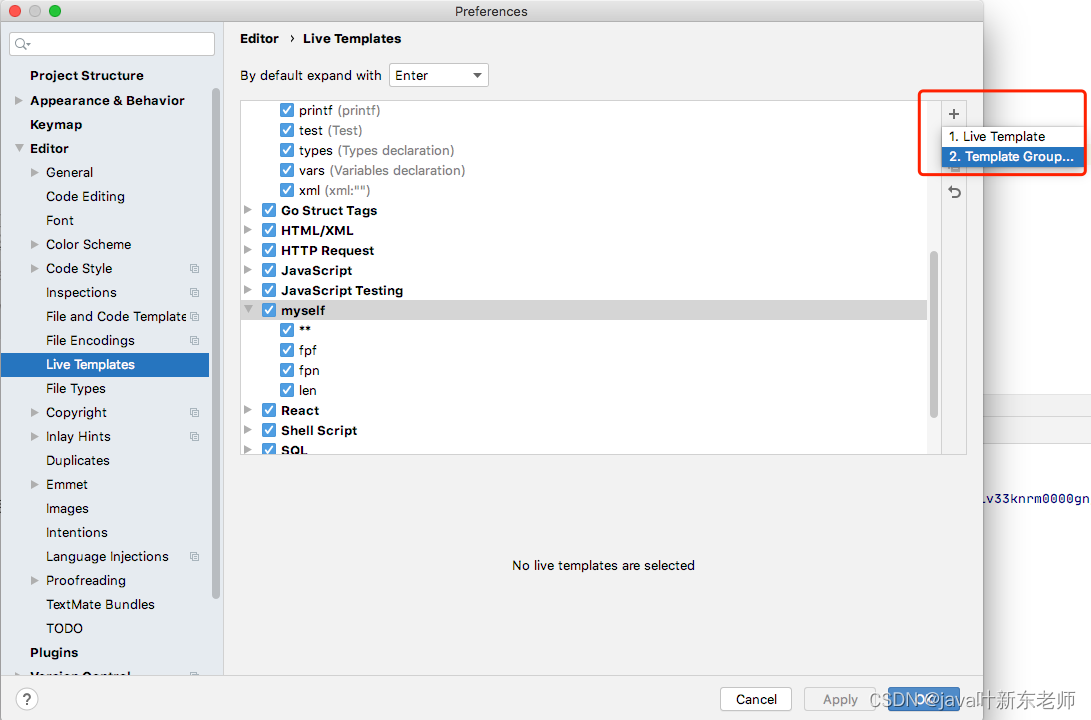1091x720 pixels.
Task: Open the File Types settings
Action: [x=76, y=388]
